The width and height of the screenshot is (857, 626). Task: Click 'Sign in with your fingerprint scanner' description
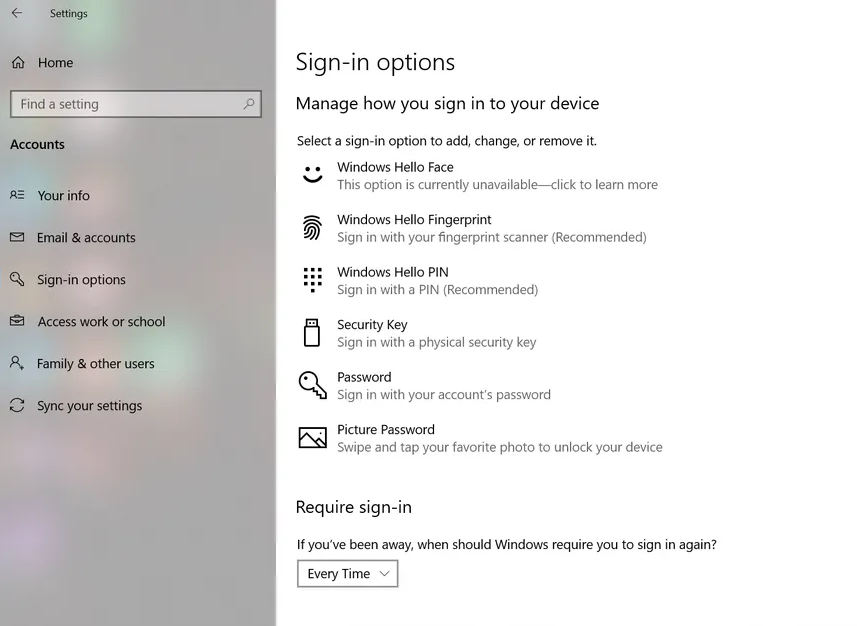491,237
